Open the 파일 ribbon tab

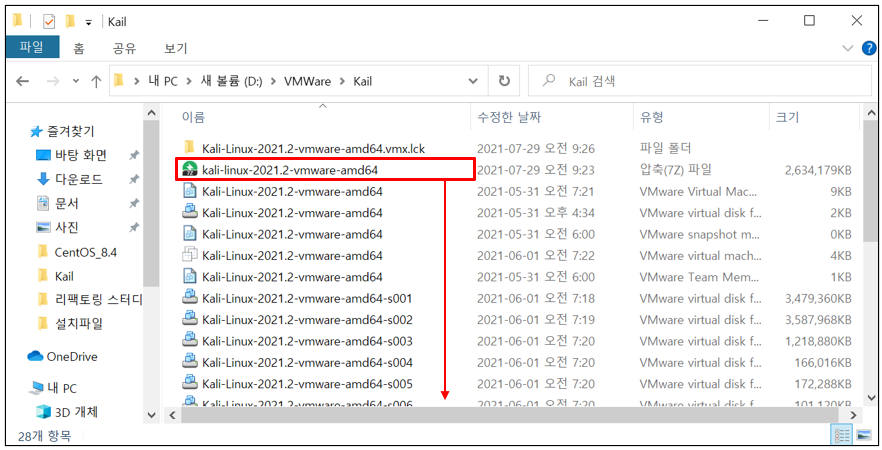coord(32,47)
